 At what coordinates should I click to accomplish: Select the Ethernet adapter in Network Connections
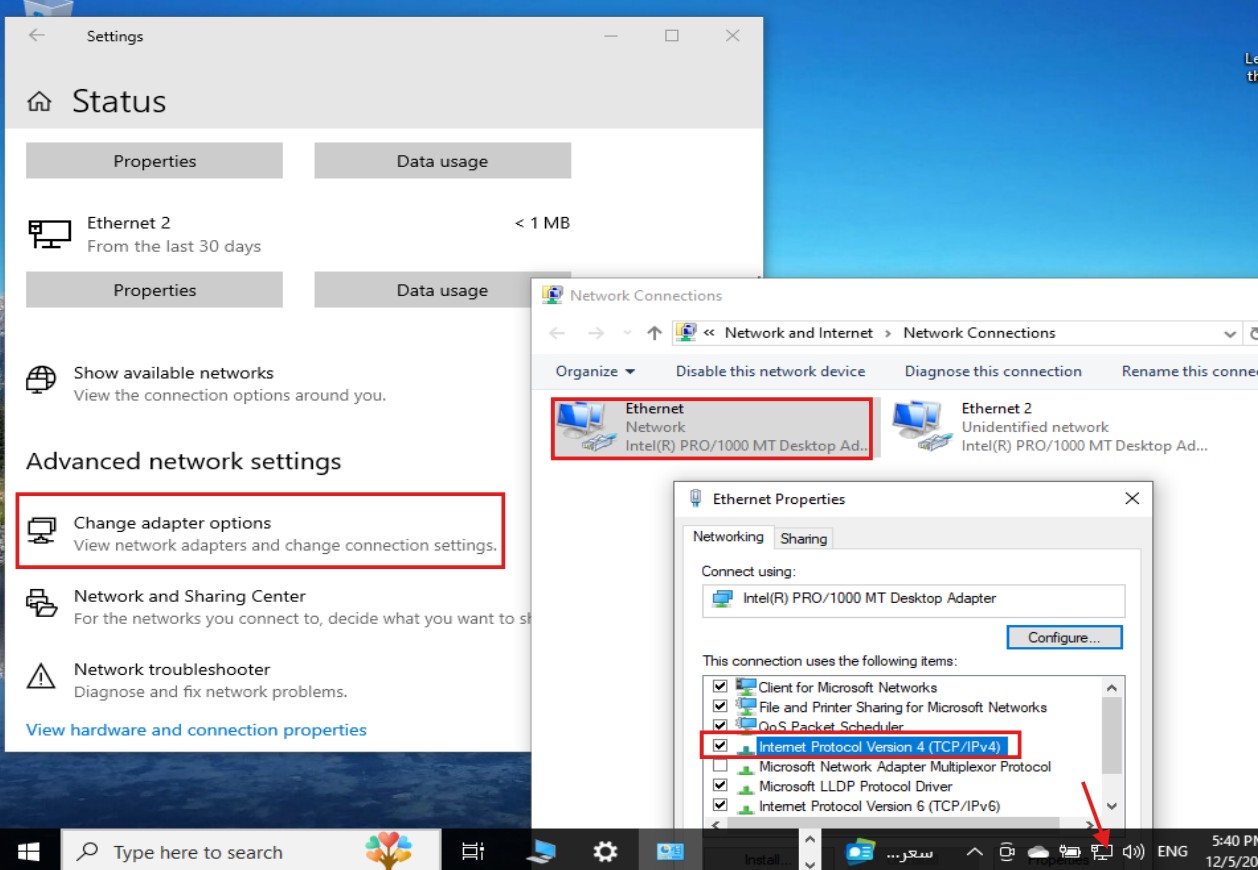point(712,427)
